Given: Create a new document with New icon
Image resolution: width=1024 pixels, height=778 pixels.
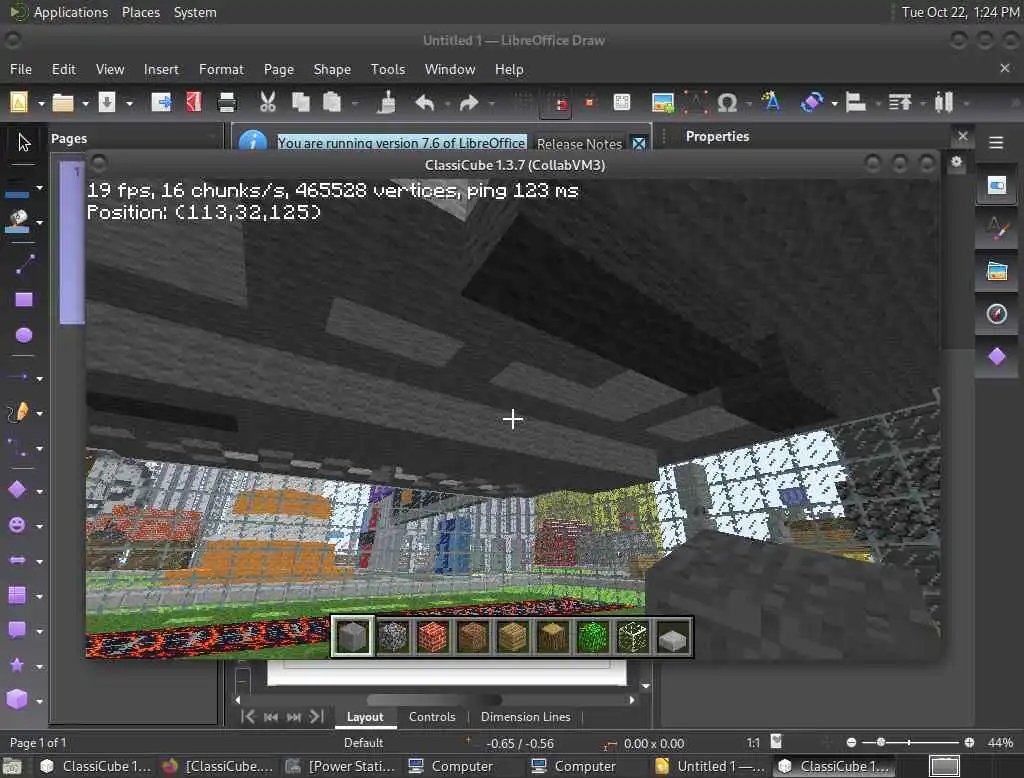Looking at the screenshot, I should point(19,103).
